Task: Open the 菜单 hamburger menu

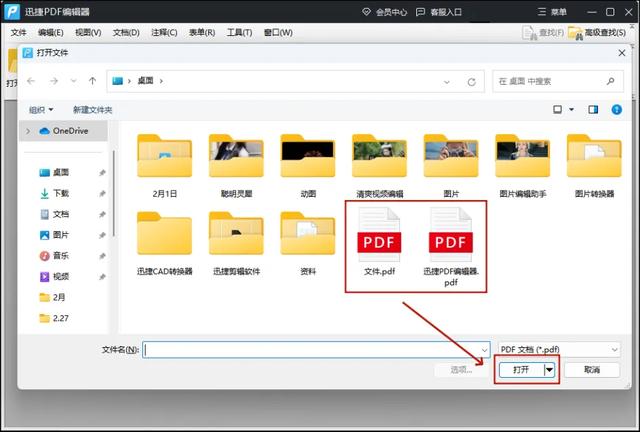Action: point(552,12)
